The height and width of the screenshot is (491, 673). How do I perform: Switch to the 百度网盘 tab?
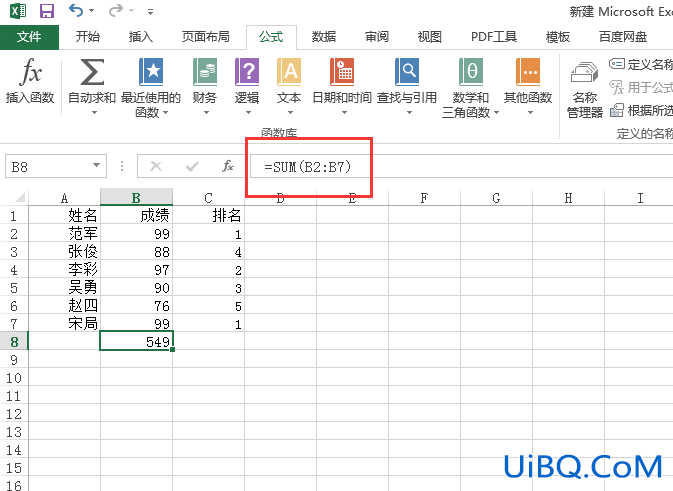pyautogui.click(x=623, y=37)
